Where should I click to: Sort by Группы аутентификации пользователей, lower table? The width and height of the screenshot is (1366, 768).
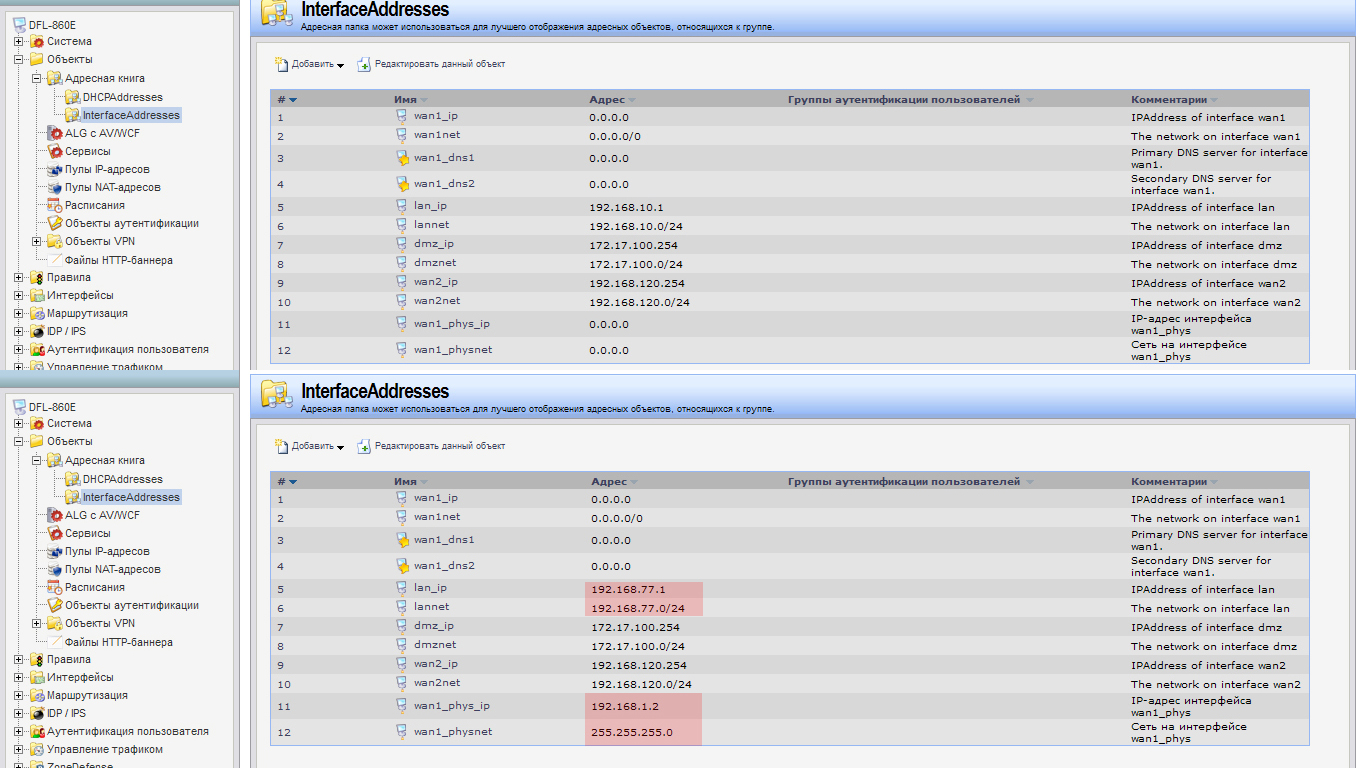905,482
